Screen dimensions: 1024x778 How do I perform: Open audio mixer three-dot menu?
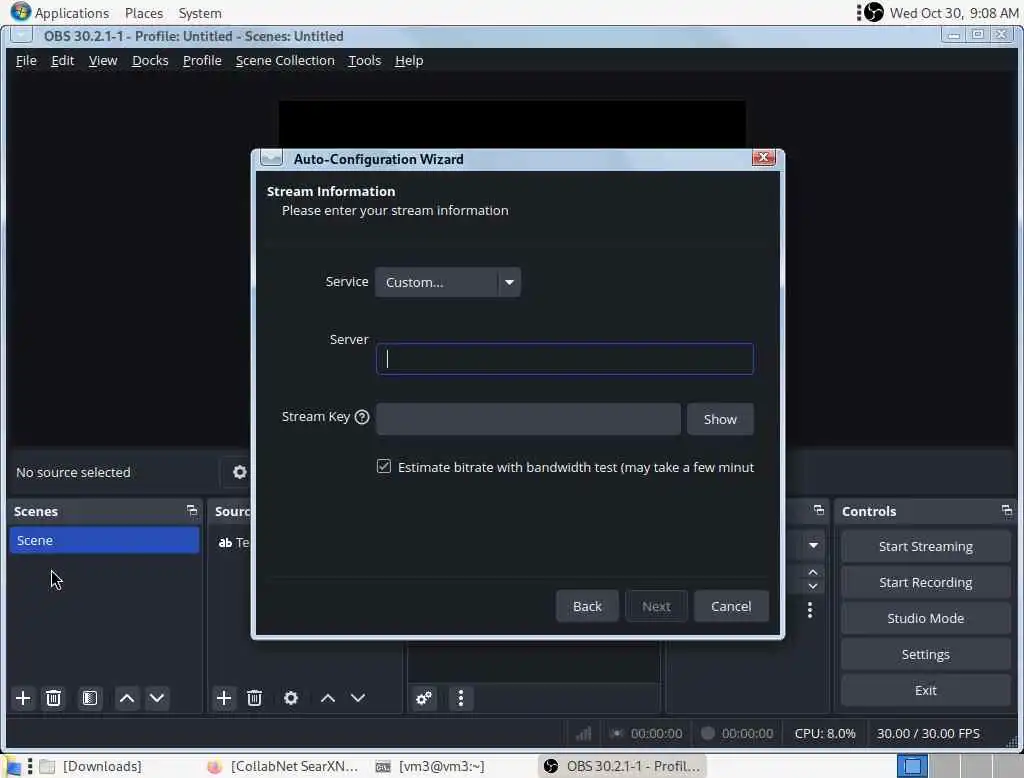(461, 698)
